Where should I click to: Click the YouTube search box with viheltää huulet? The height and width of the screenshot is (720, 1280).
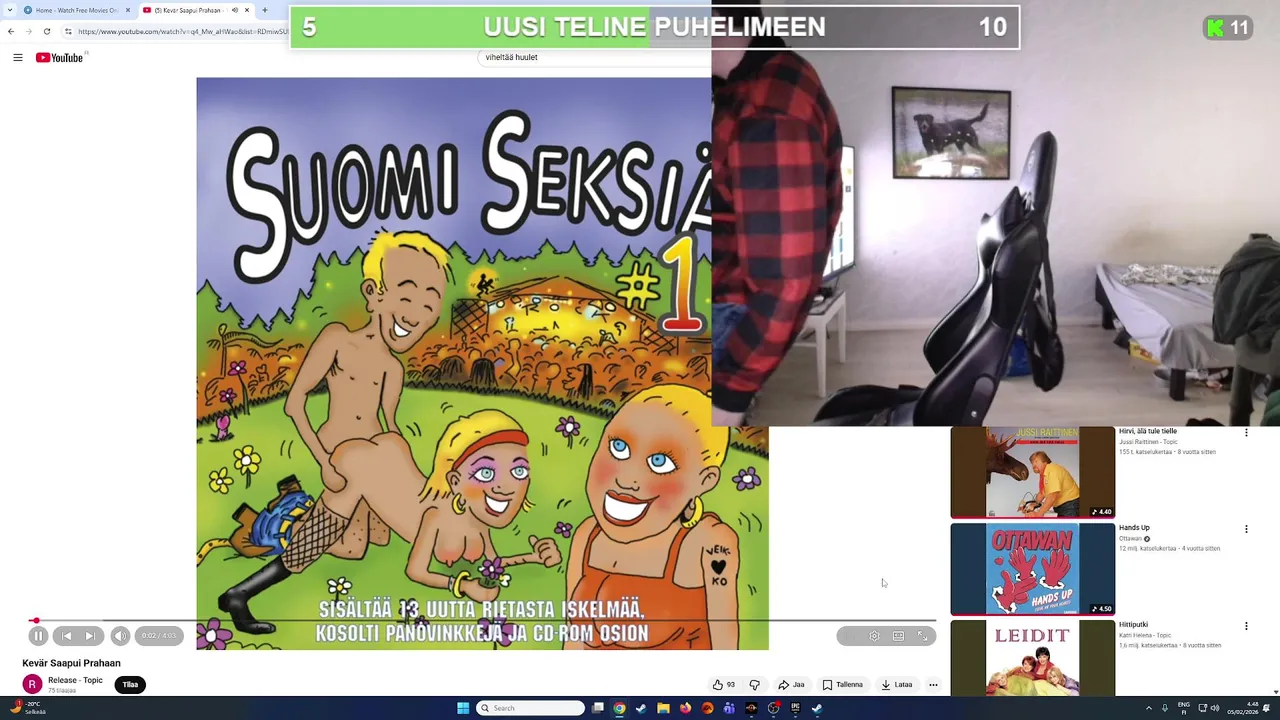tap(594, 57)
